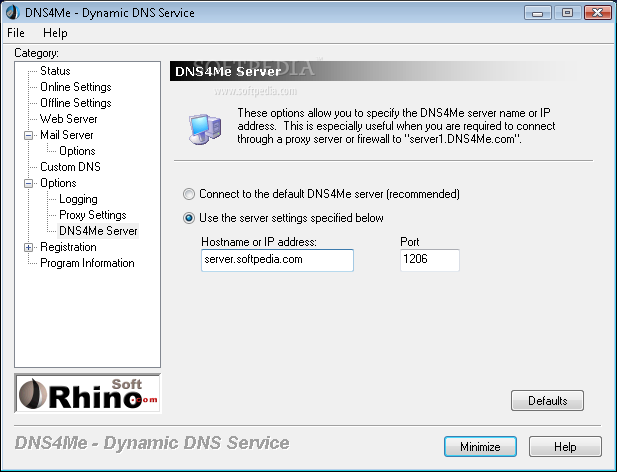The image size is (617, 472).
Task: Click the Minimize button at the bottom
Action: tap(480, 447)
